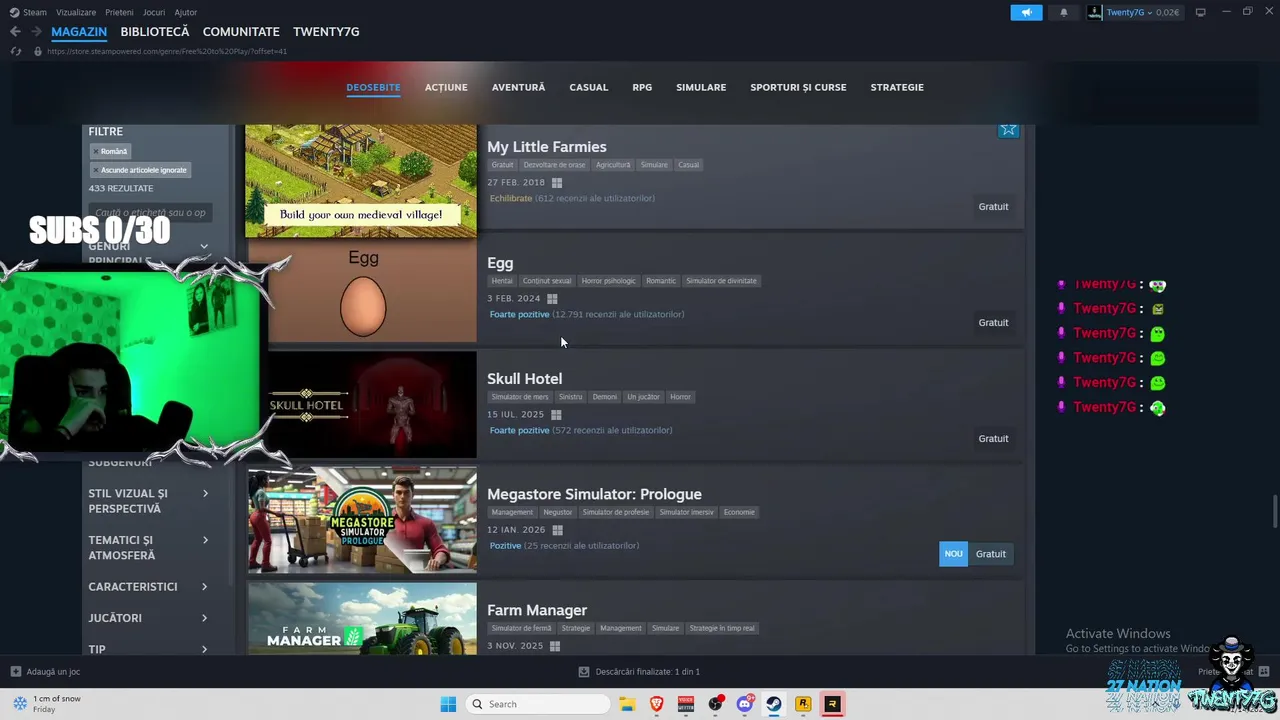Switch to Big Picture mode monitor icon

coord(1200,12)
